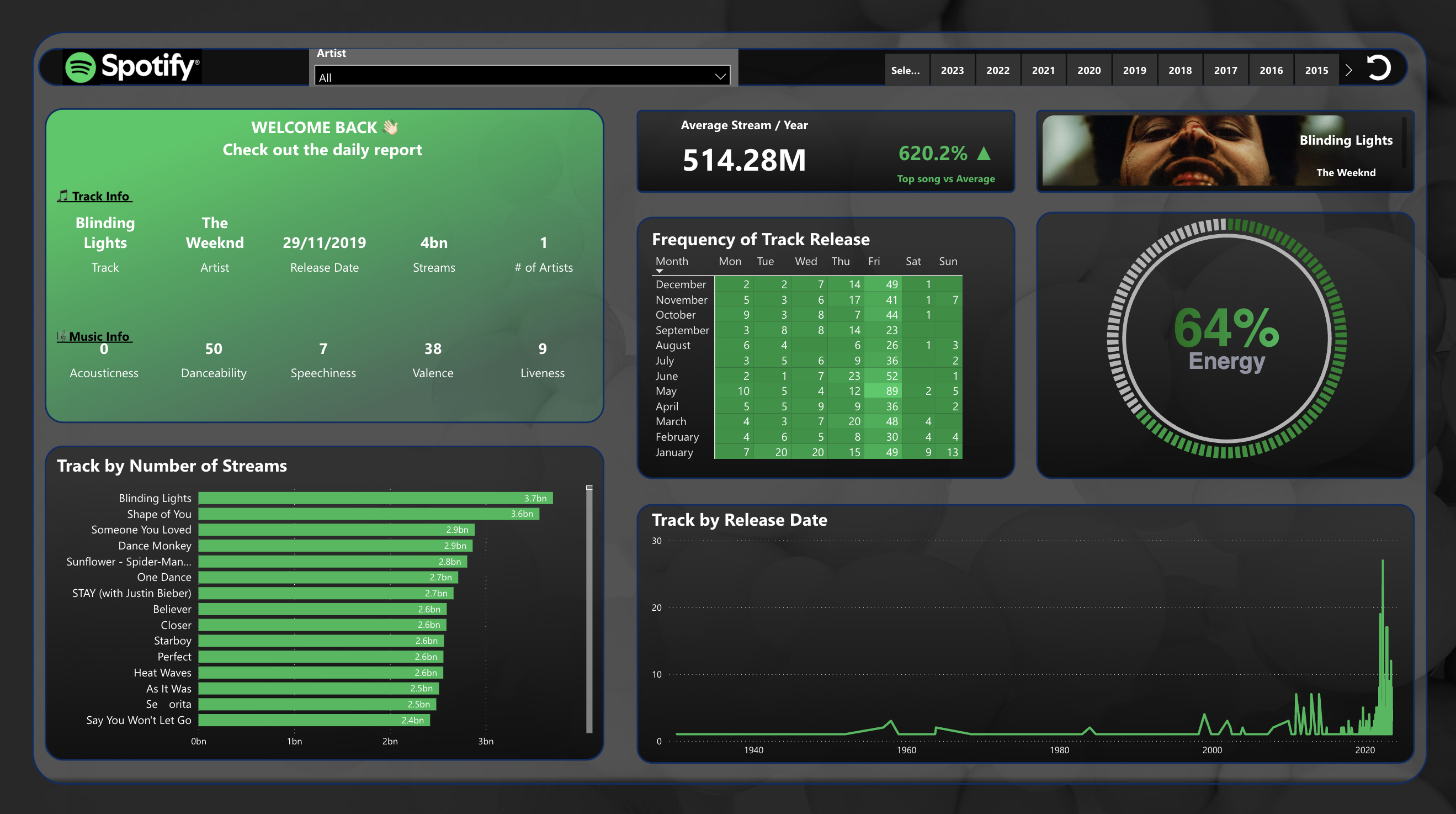Screen dimensions: 1456x814
Task: Click the circular reset filters icon
Action: click(x=1379, y=68)
